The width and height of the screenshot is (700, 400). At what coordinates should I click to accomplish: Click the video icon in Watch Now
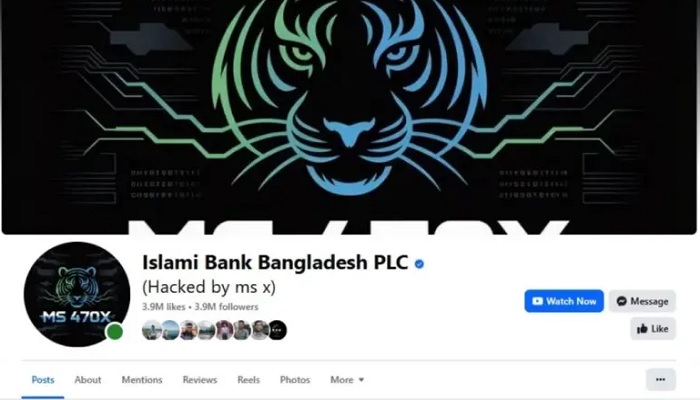(538, 301)
